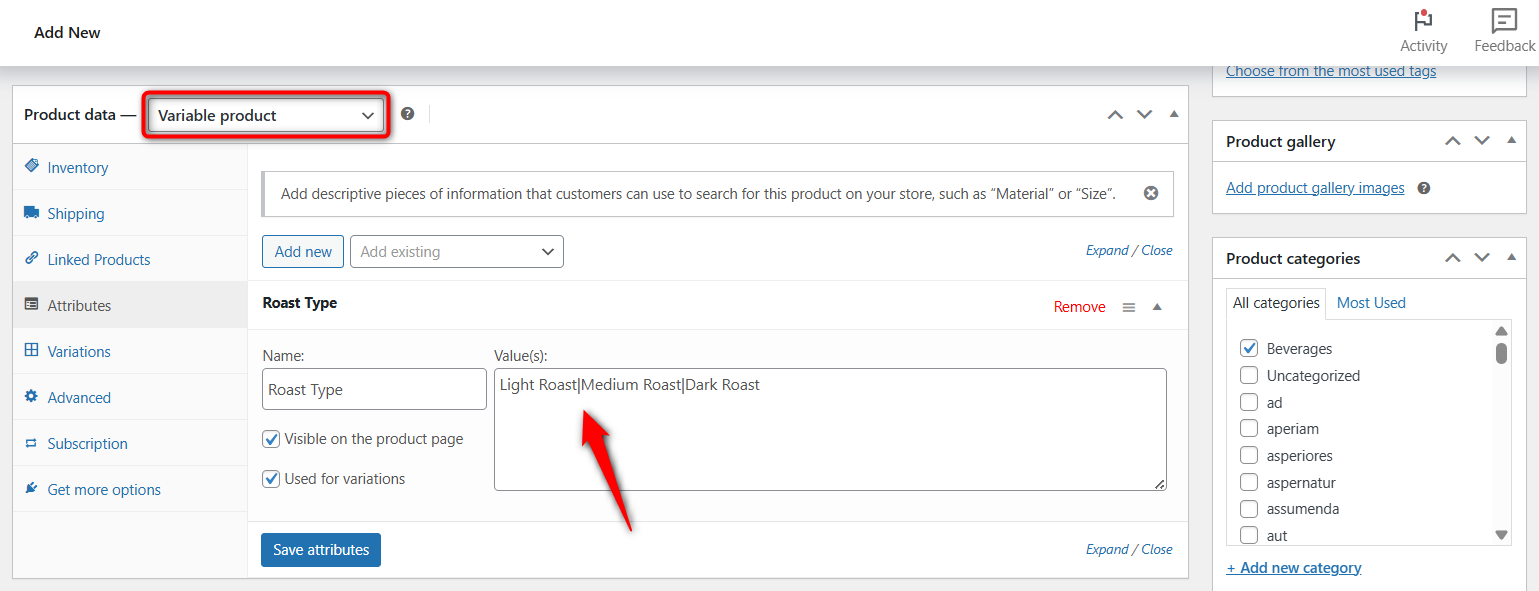
Task: Click the Save attributes button
Action: (x=320, y=549)
